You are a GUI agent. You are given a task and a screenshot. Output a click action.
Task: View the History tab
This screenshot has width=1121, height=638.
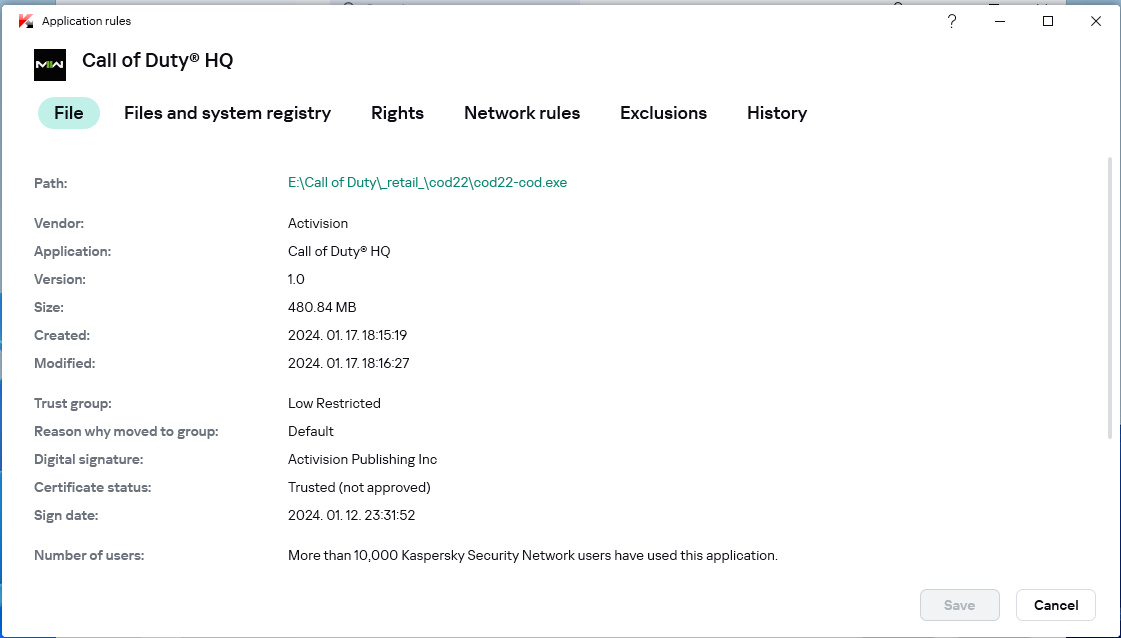pos(777,113)
